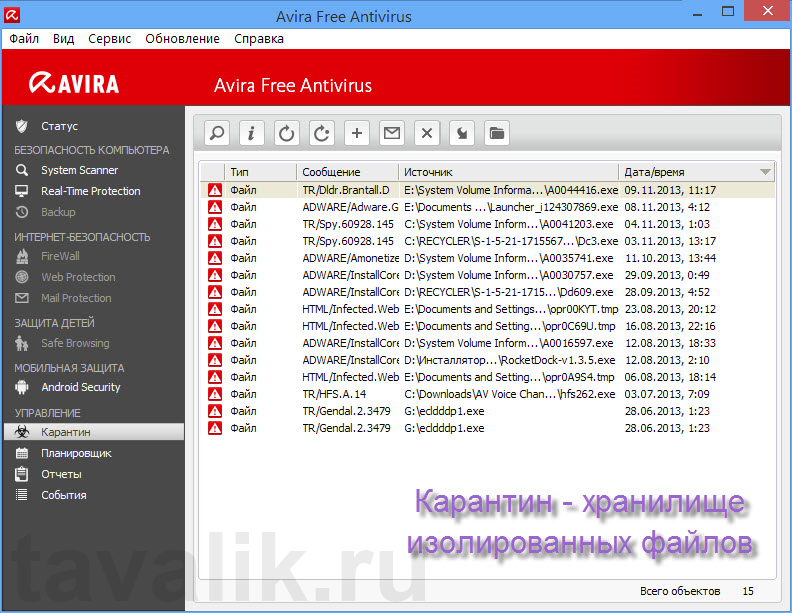Sort by Тип column header
792x613 pixels.
coord(261,172)
